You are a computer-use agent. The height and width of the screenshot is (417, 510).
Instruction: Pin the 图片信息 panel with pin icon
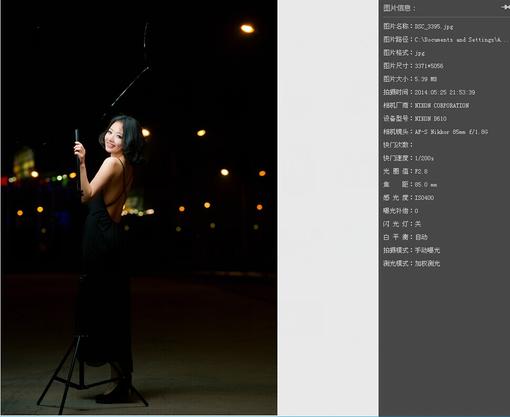(x=506, y=7)
